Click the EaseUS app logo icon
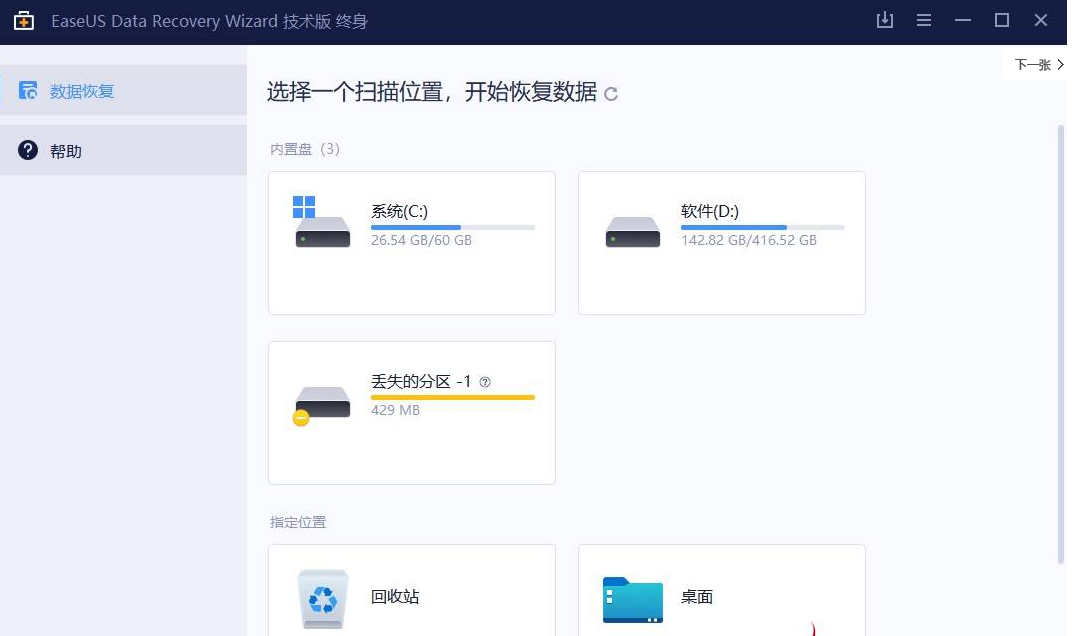The width and height of the screenshot is (1074, 636). [24, 21]
